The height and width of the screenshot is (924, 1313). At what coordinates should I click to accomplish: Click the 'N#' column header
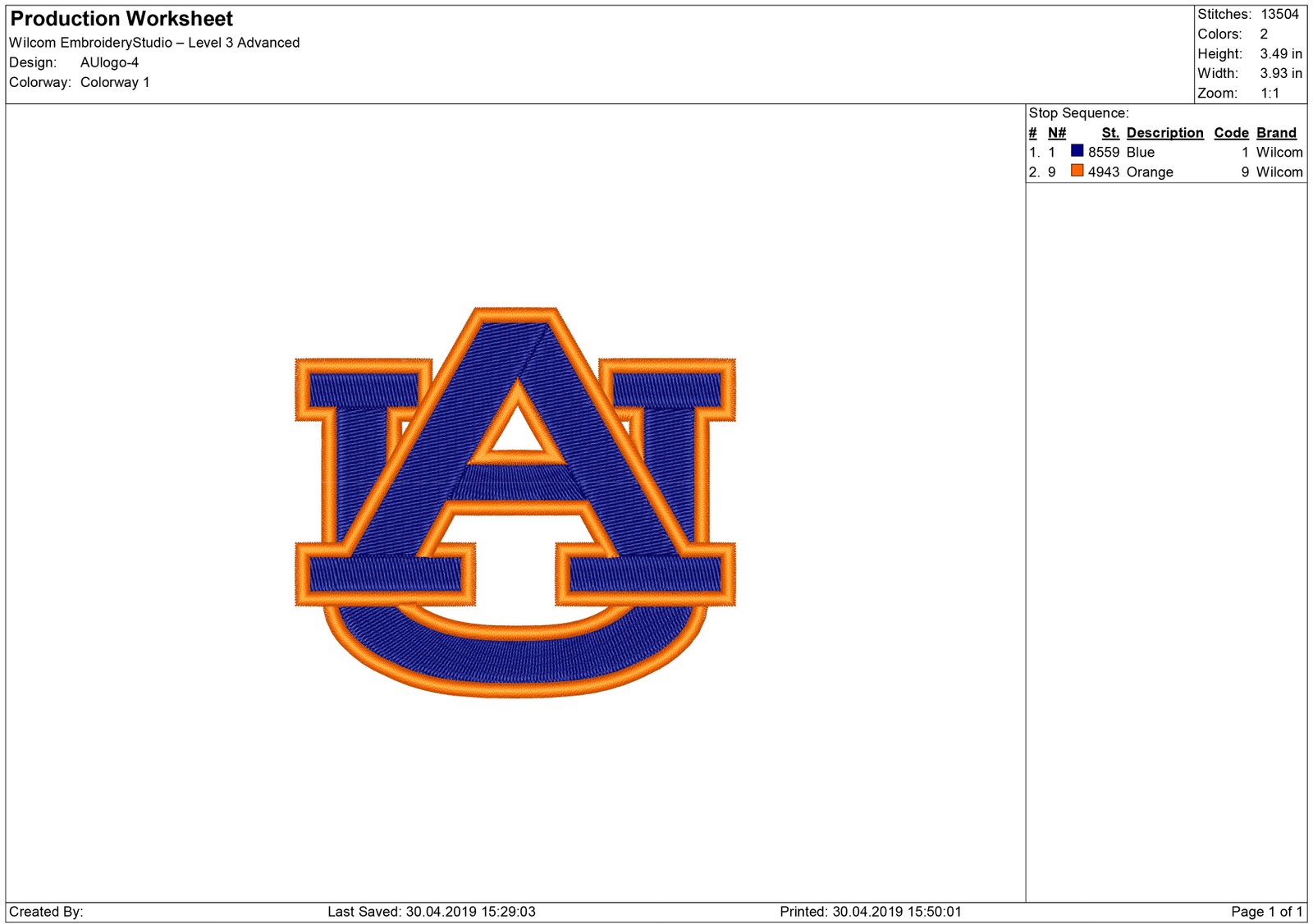click(1057, 133)
